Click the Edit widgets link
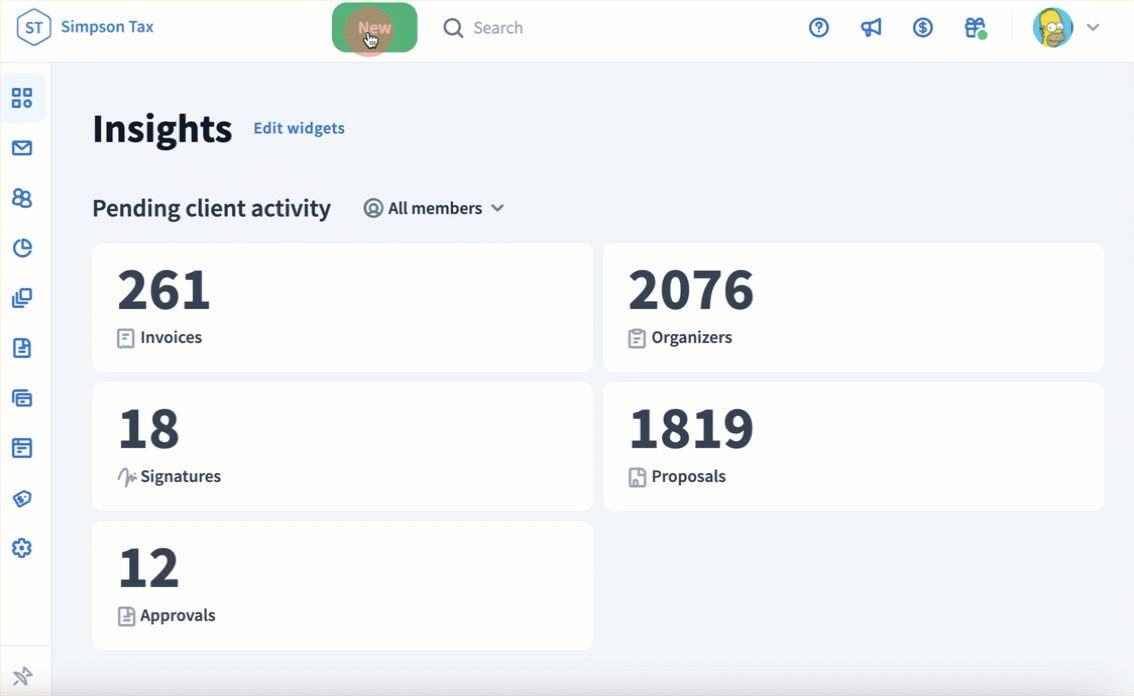This screenshot has width=1134, height=696. coord(299,128)
